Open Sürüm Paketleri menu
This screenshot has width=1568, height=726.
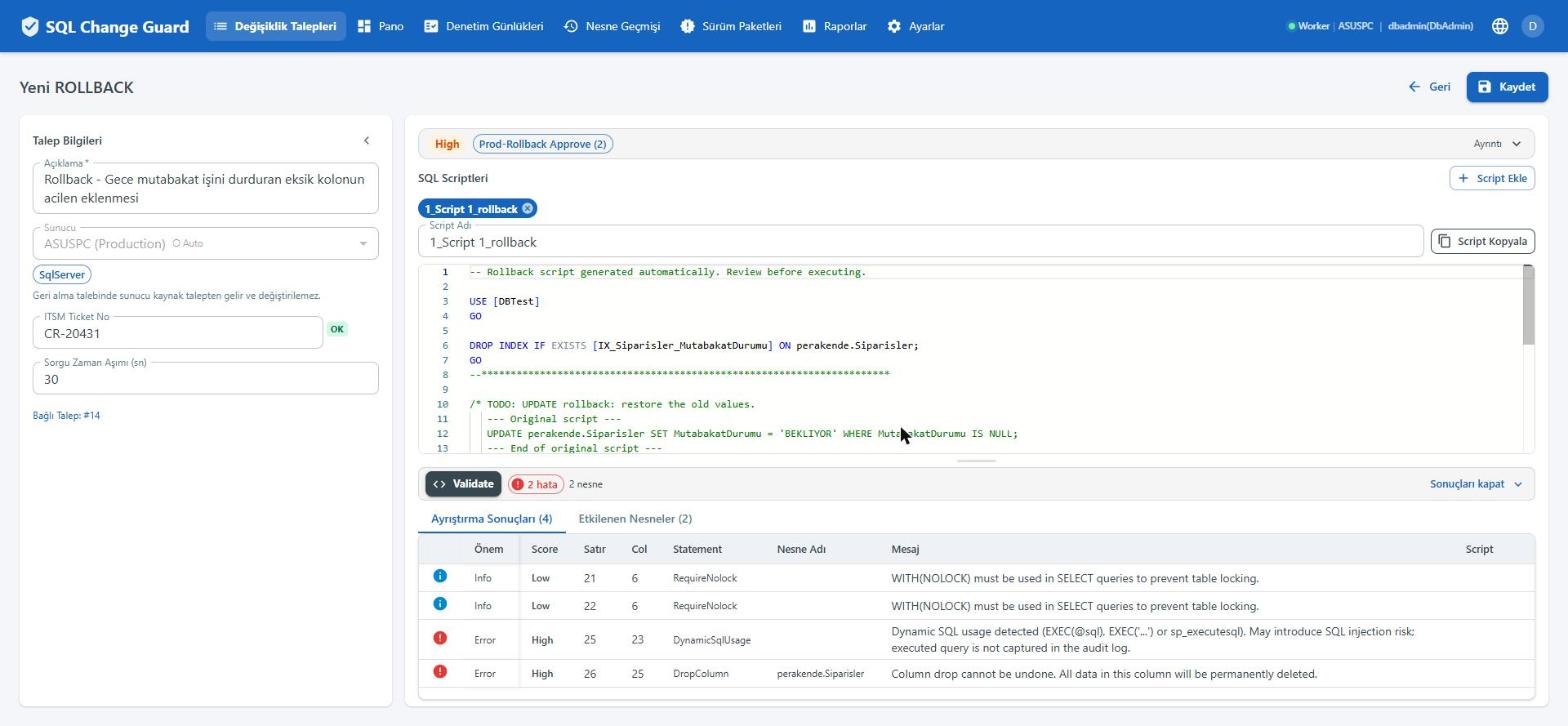click(x=731, y=26)
